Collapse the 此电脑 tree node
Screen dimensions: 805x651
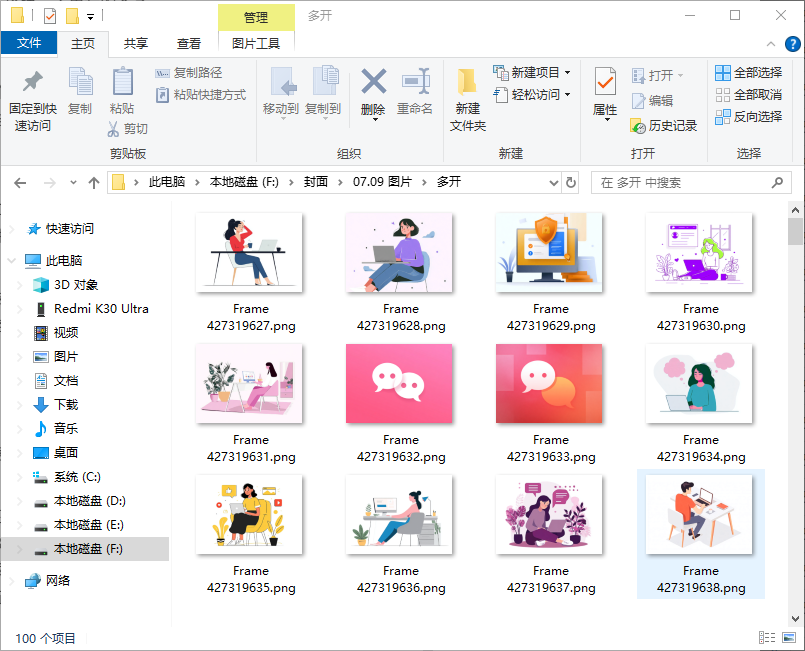pos(12,261)
